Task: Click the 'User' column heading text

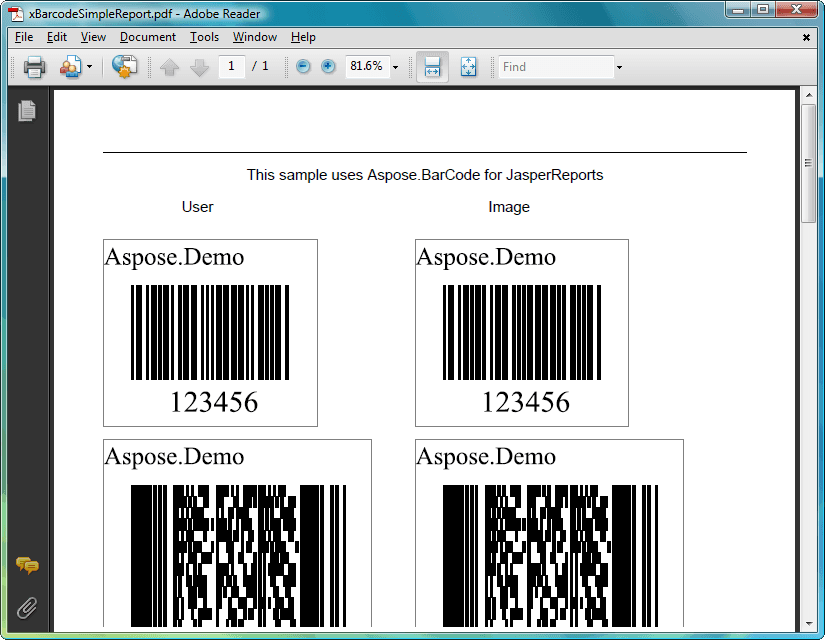Action: point(197,207)
